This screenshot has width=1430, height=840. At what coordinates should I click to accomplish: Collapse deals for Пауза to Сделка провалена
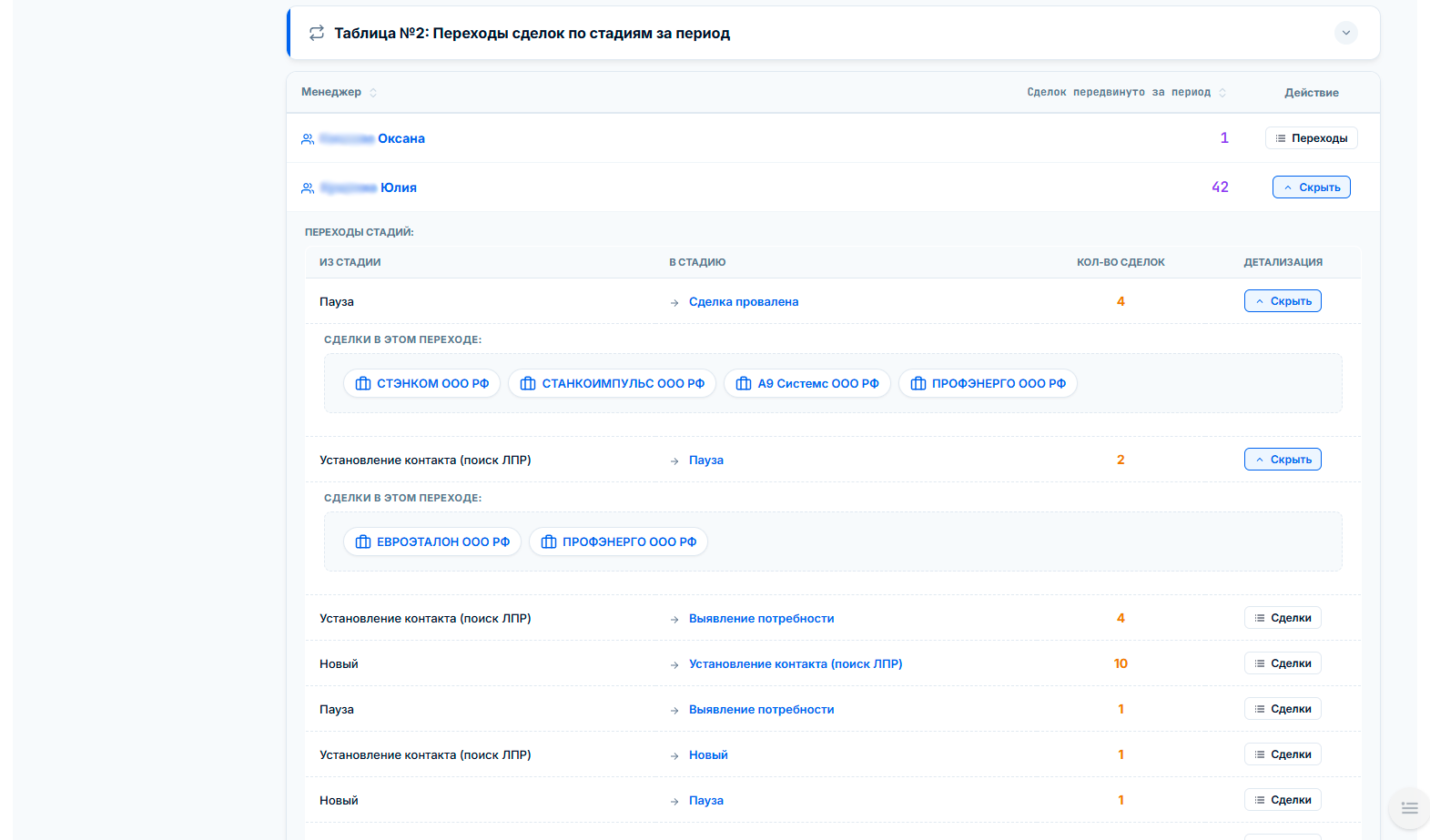1283,301
